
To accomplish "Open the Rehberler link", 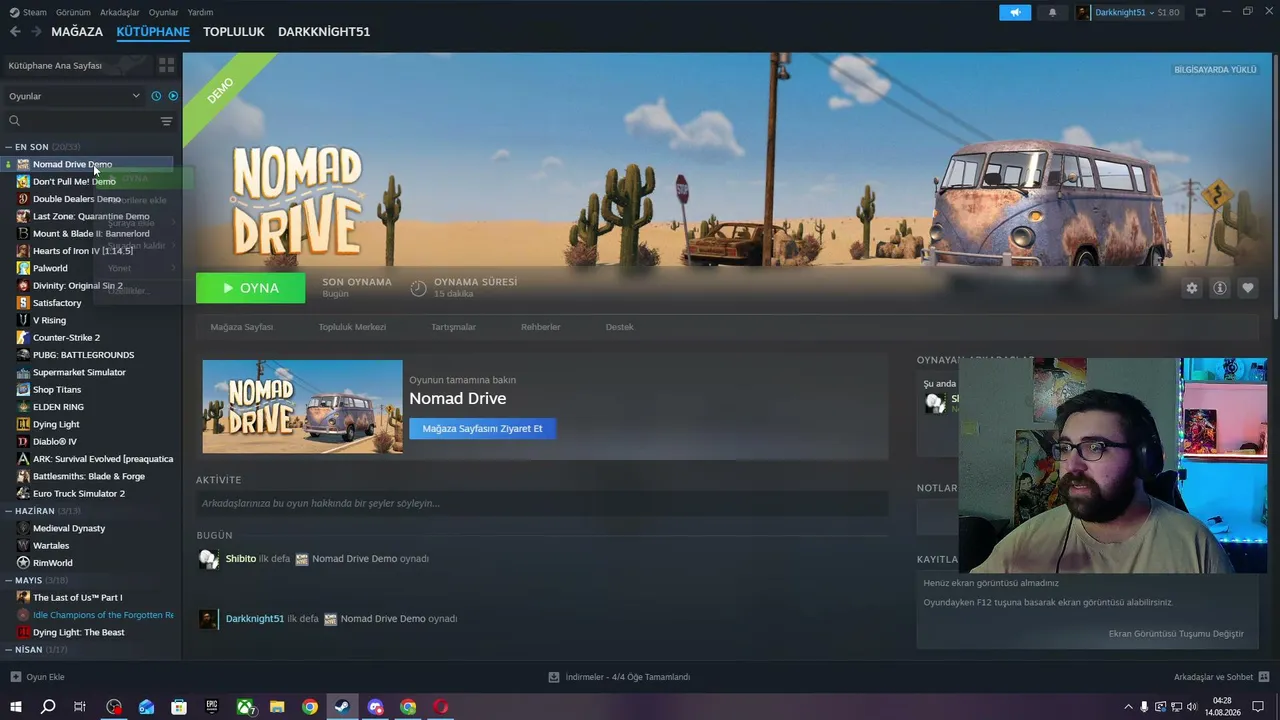I will pyautogui.click(x=540, y=327).
